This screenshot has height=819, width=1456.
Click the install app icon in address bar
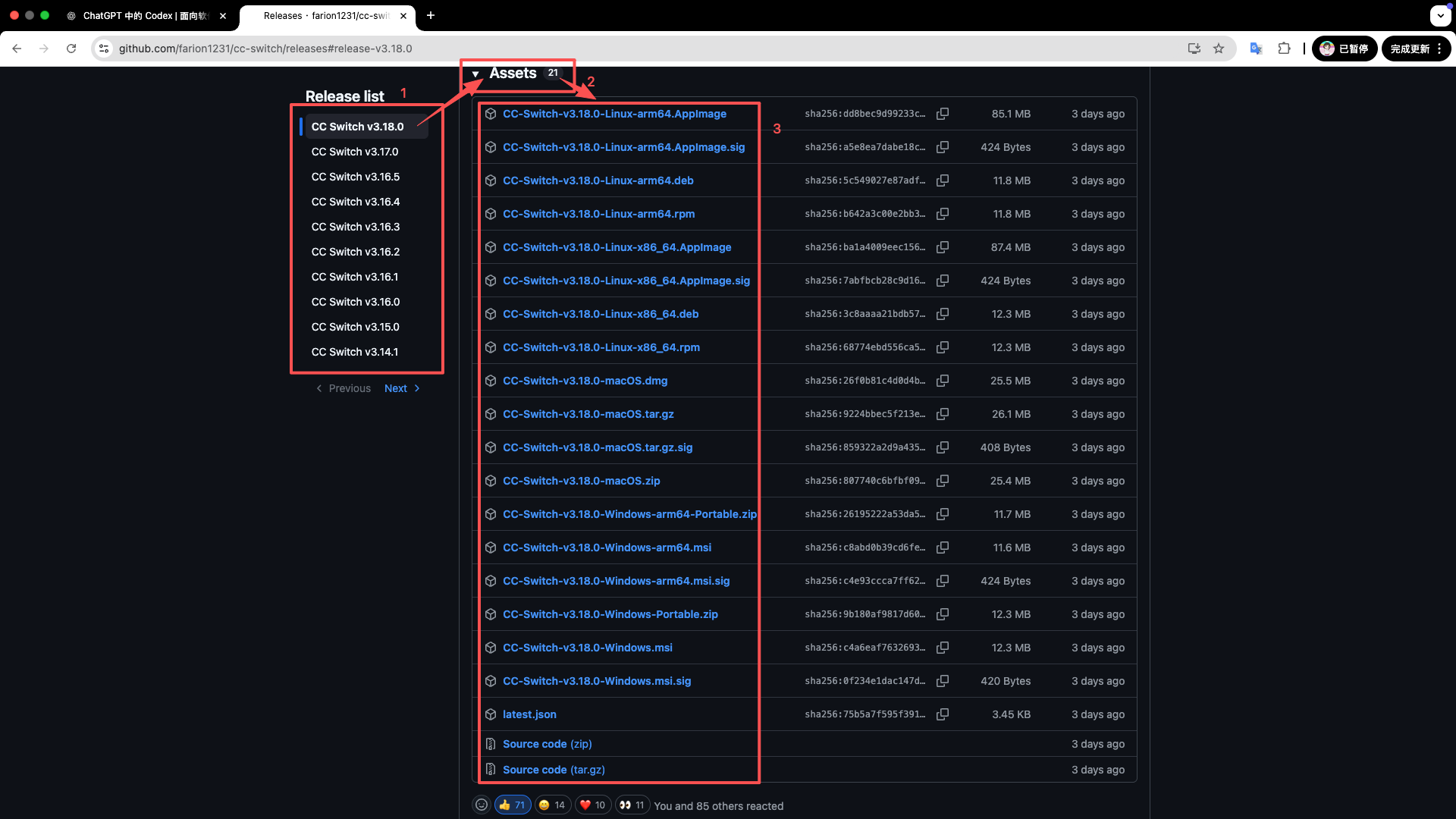point(1194,49)
